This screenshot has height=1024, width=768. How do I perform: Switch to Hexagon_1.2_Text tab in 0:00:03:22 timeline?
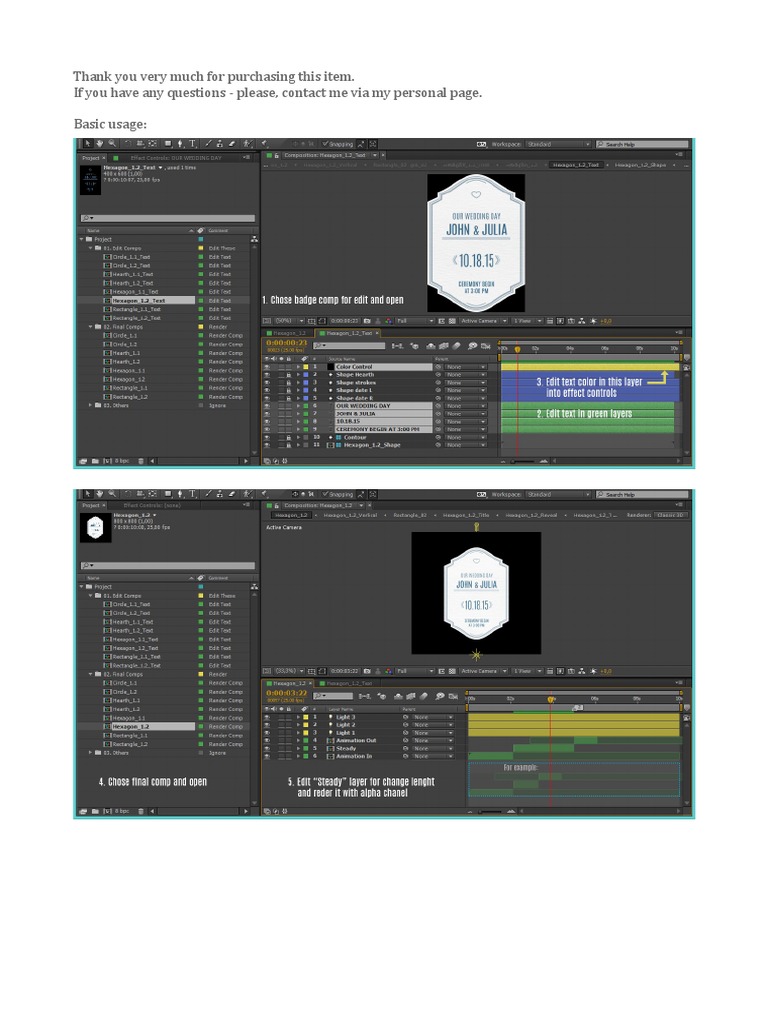pyautogui.click(x=349, y=683)
